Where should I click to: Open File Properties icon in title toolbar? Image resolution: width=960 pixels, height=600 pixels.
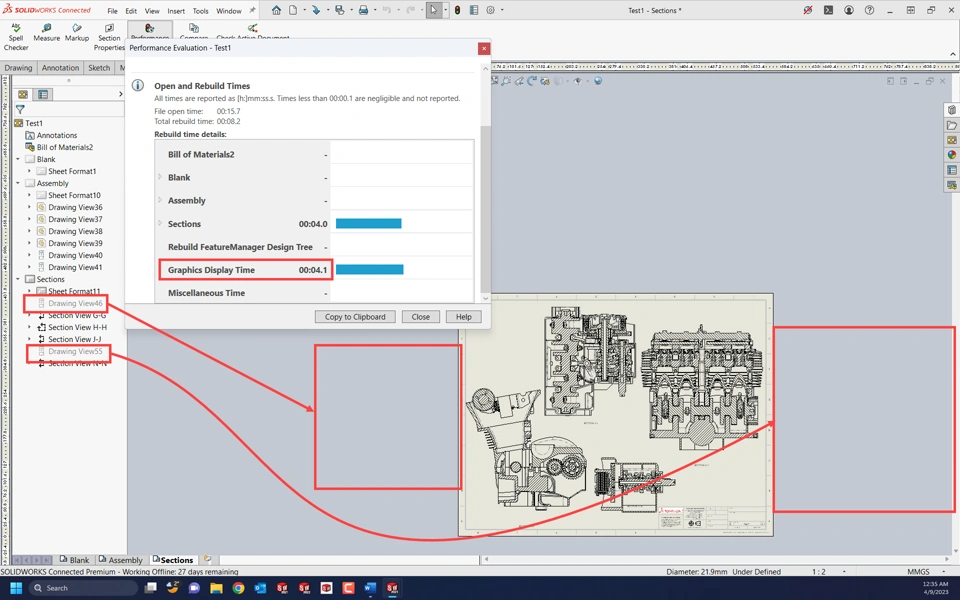[474, 10]
